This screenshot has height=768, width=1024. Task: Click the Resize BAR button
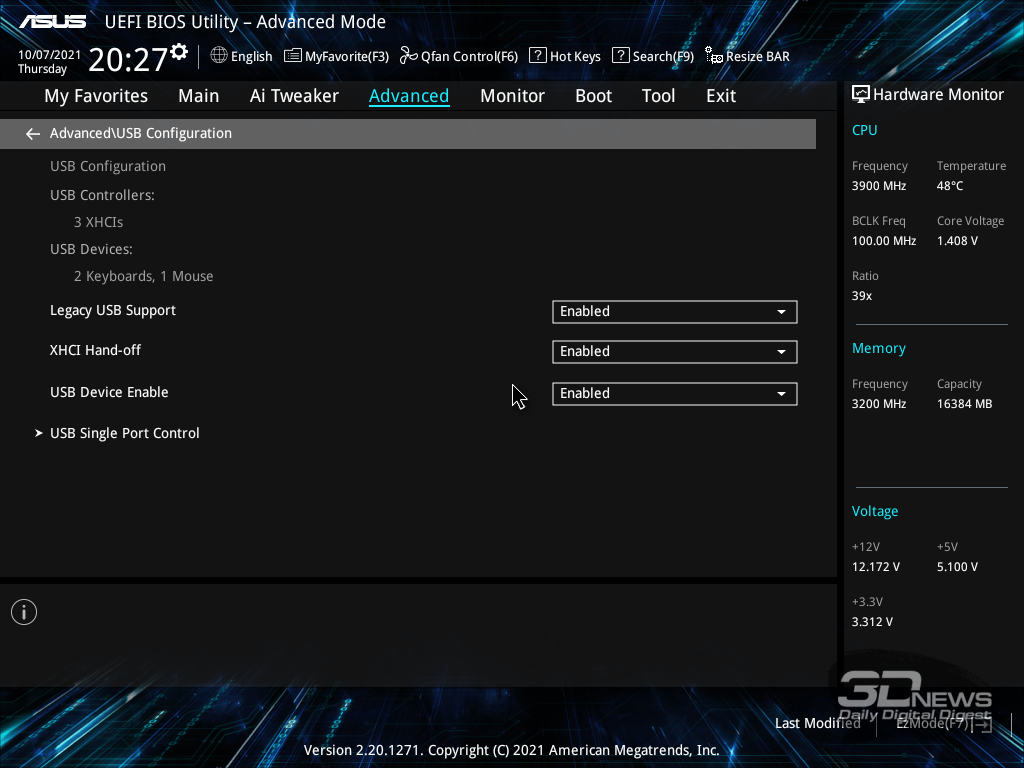click(748, 56)
